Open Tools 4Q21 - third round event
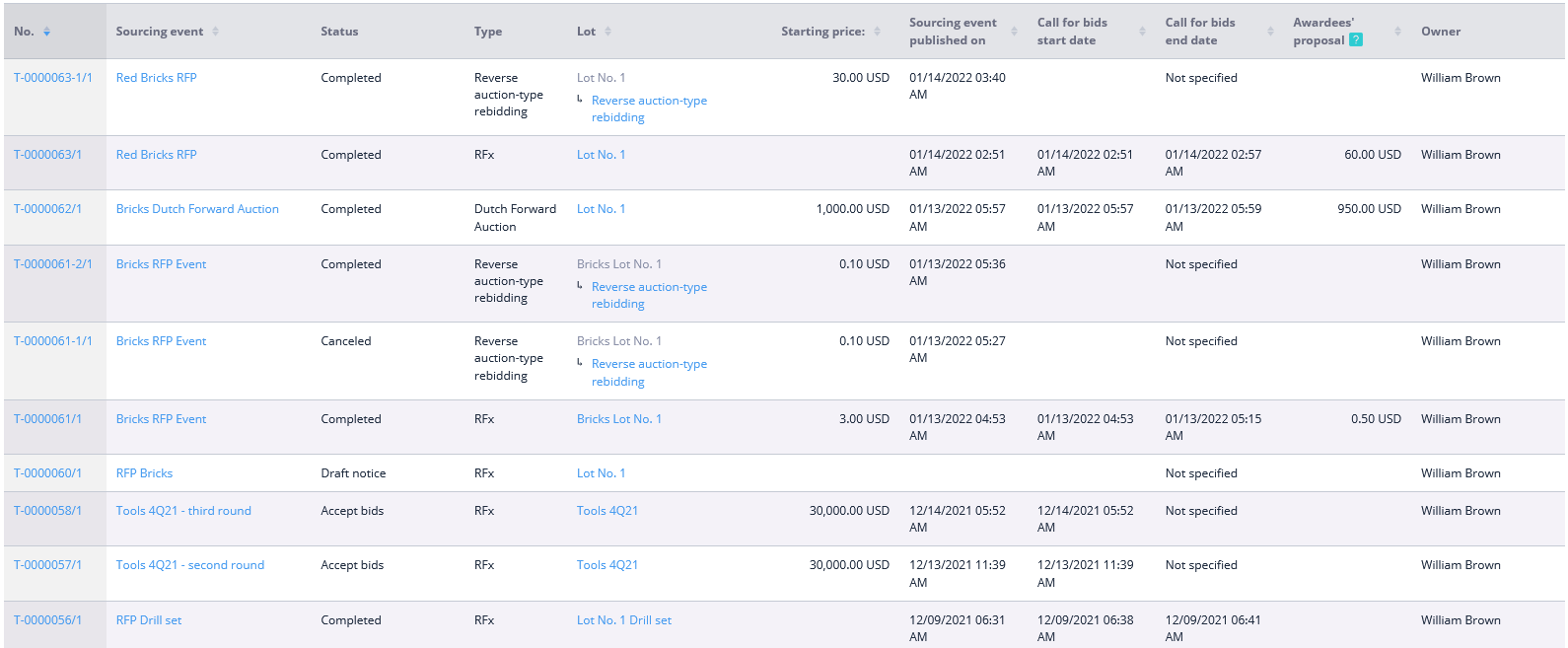This screenshot has height=648, width=1568. pyautogui.click(x=183, y=511)
